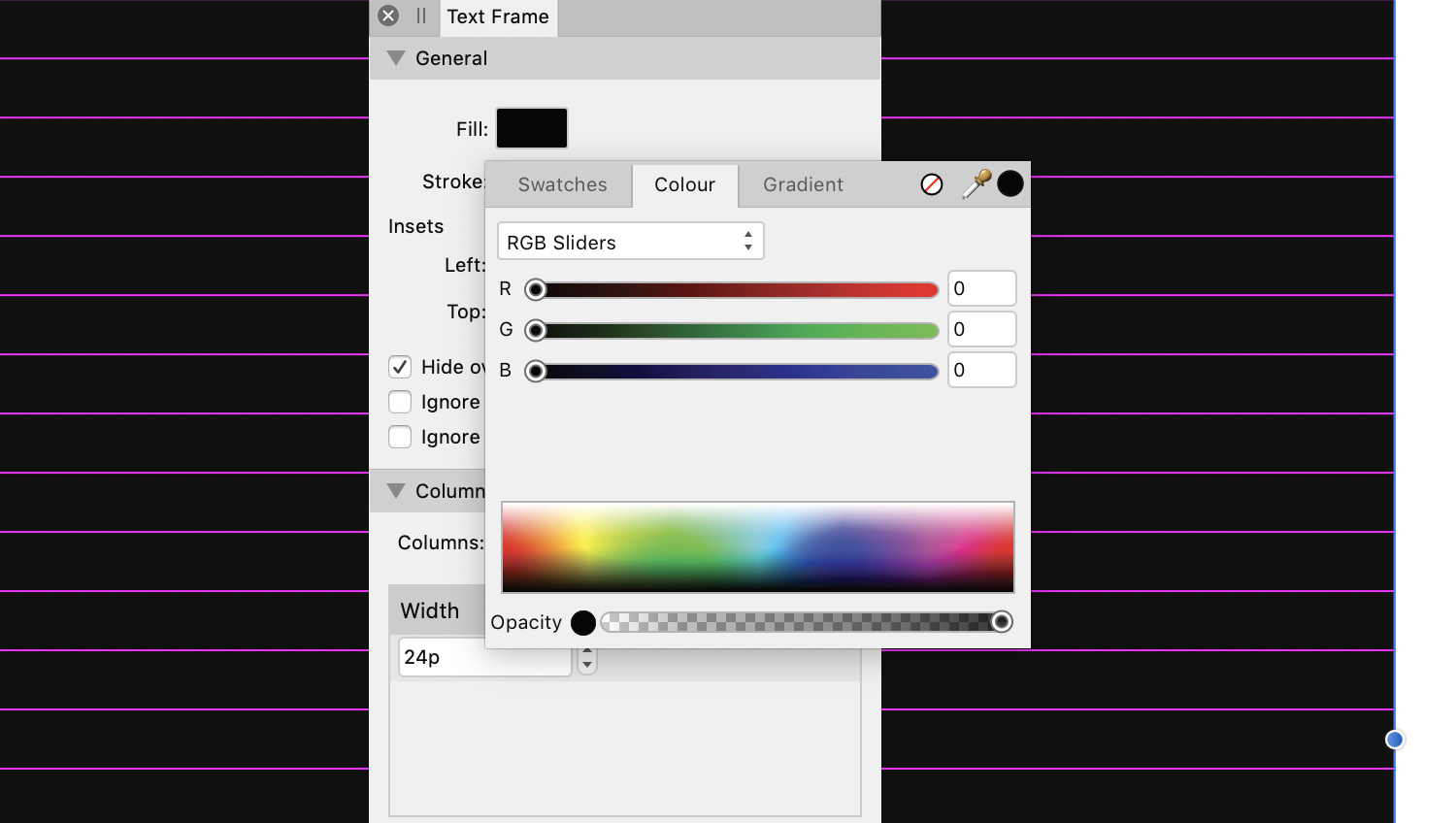Select the no-colour icon in the picker
Screen dimensions: 1456x823
pyautogui.click(x=931, y=183)
